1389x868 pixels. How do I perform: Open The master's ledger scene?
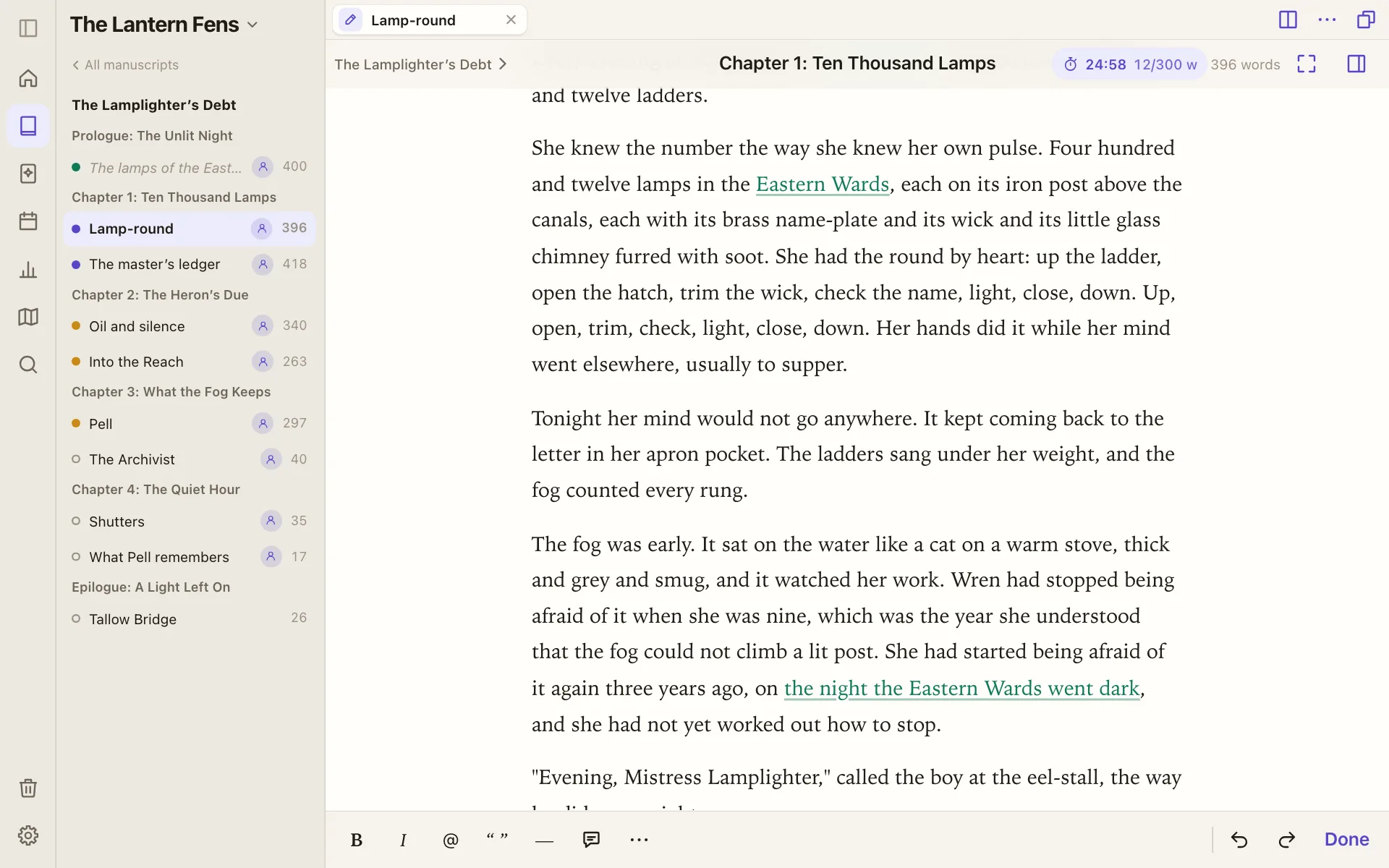click(x=190, y=264)
